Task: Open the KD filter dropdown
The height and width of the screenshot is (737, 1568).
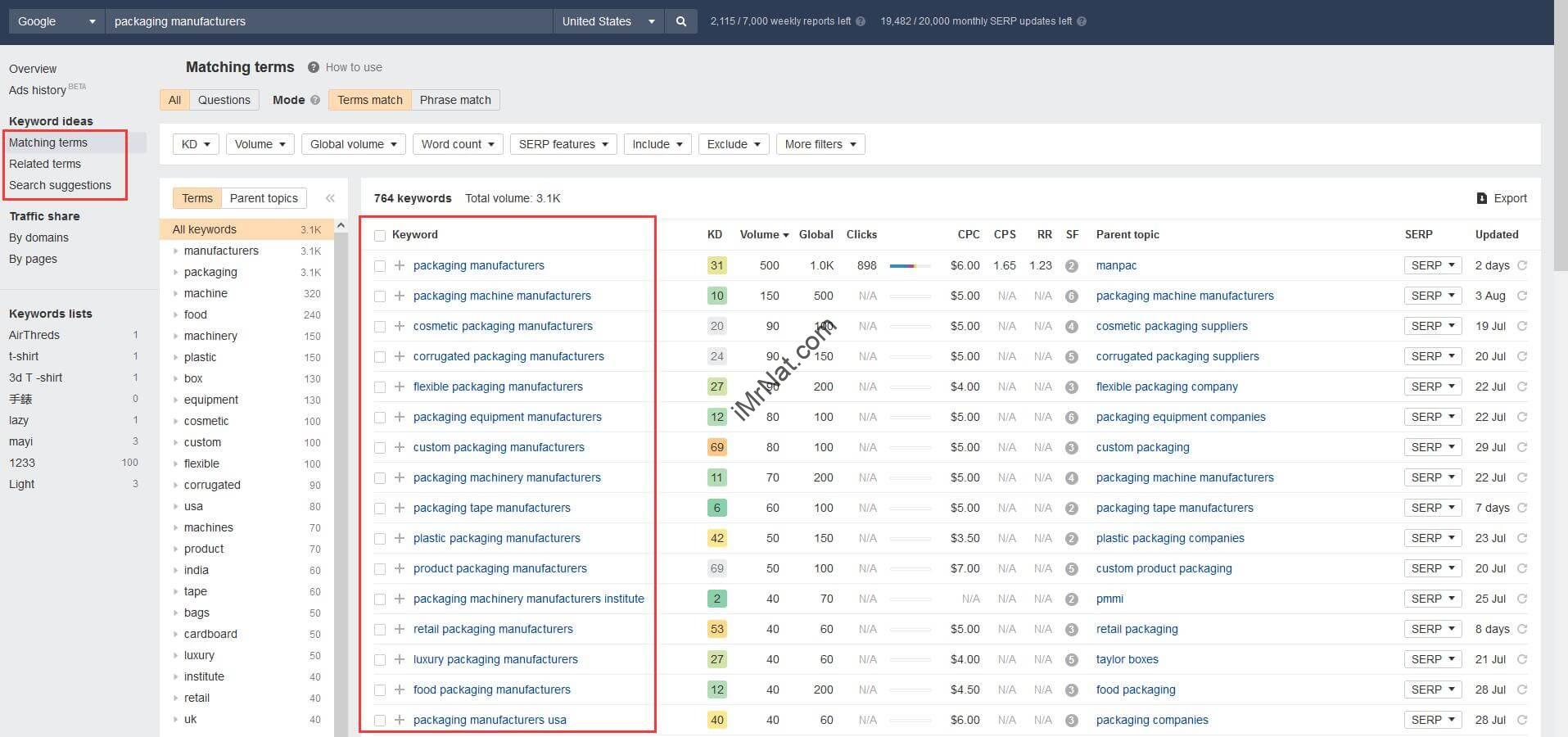Action: click(196, 144)
